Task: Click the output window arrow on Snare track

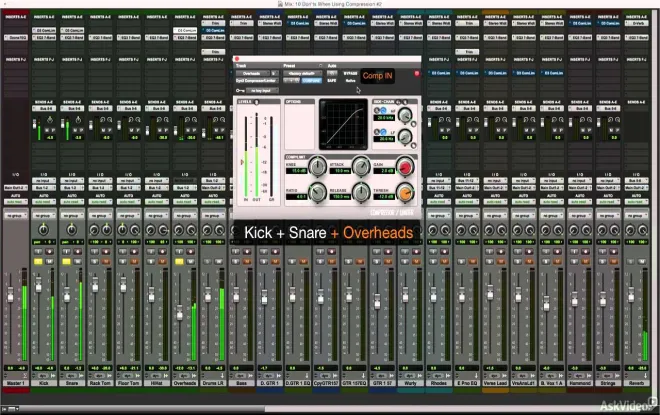Action: 81,375
